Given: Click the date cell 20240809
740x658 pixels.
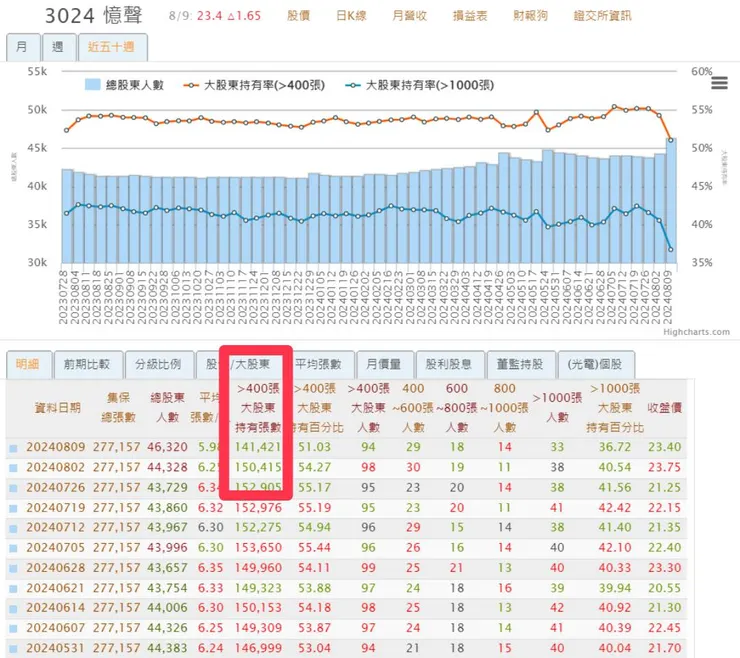Looking at the screenshot, I should [56, 447].
